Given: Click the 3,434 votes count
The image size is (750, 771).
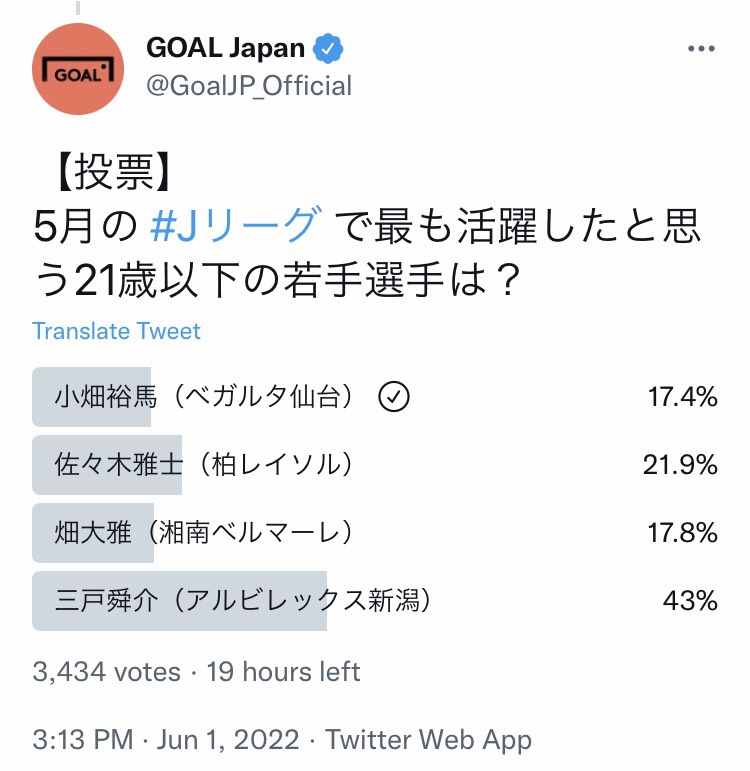Looking at the screenshot, I should point(107,671).
